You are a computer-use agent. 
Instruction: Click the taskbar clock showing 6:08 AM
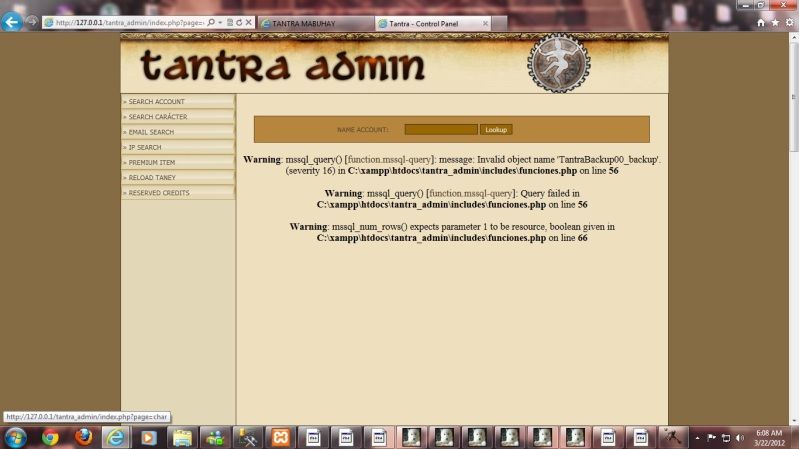point(769,438)
